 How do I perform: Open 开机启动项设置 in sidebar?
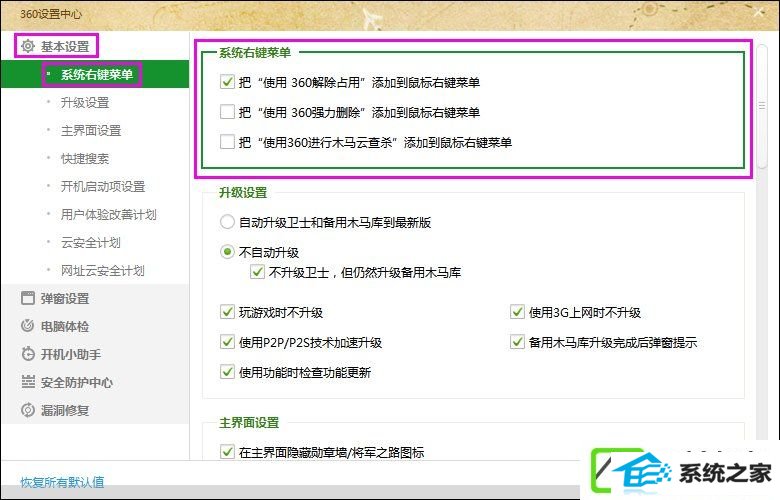[103, 186]
